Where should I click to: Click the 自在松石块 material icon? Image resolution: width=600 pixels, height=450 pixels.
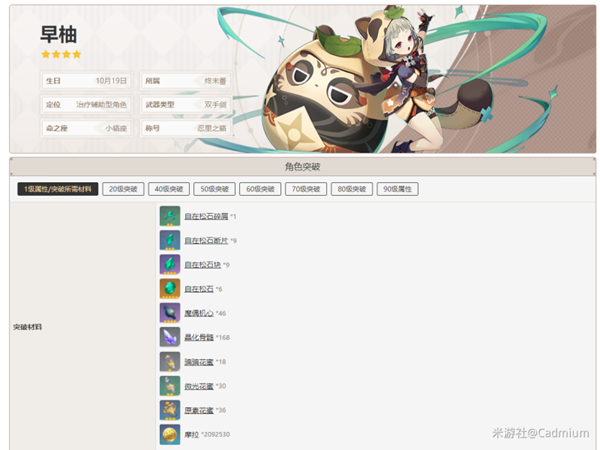169,264
